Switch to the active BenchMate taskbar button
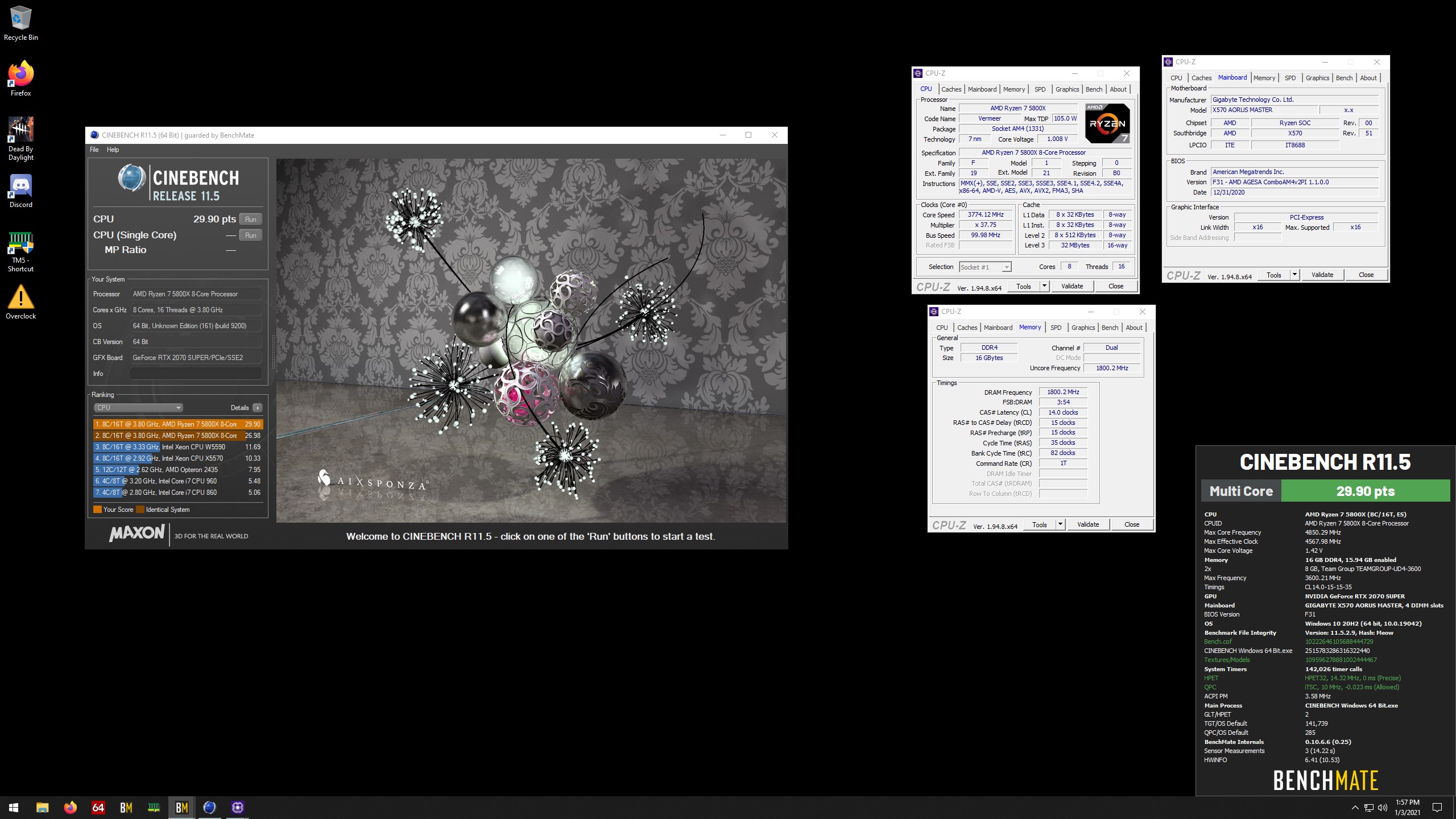The height and width of the screenshot is (819, 1456). click(181, 807)
